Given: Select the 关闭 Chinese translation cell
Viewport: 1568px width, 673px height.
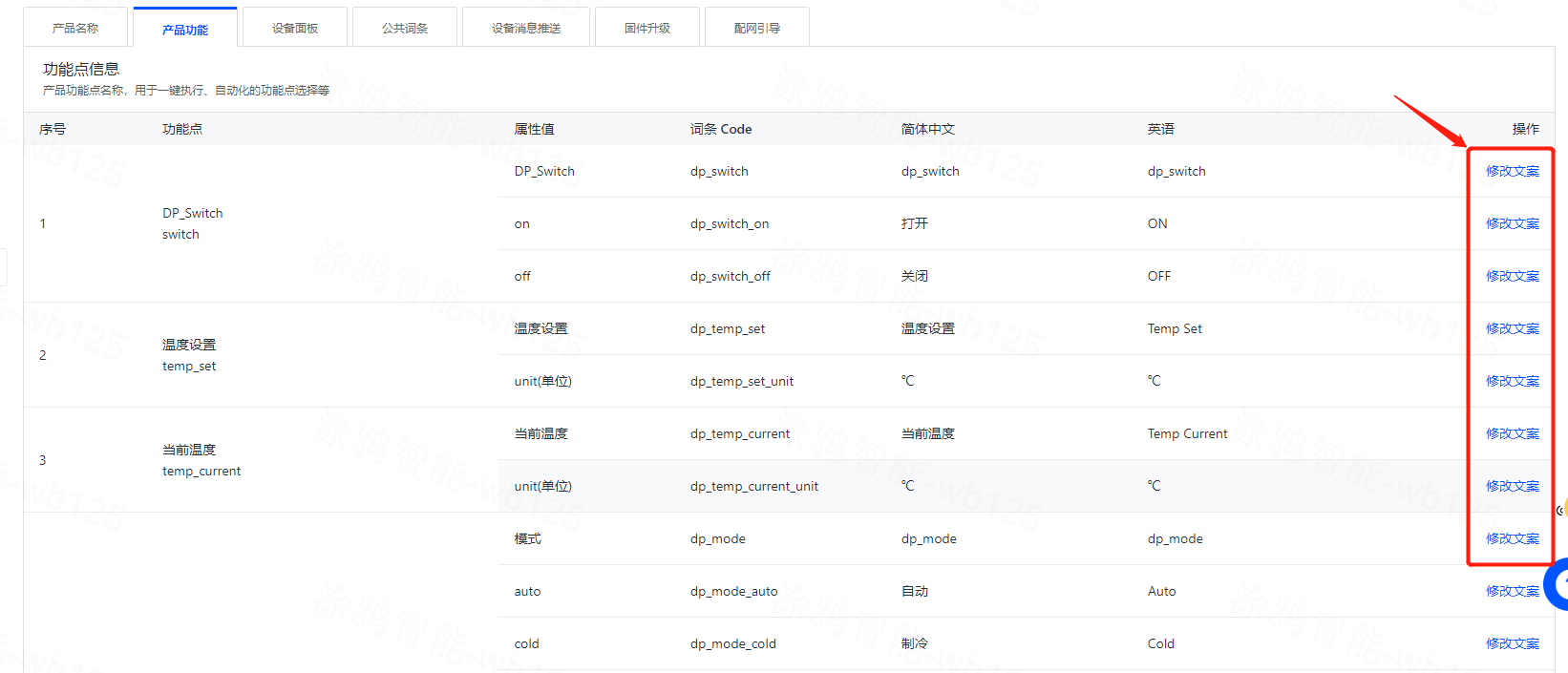Looking at the screenshot, I should pos(915,276).
